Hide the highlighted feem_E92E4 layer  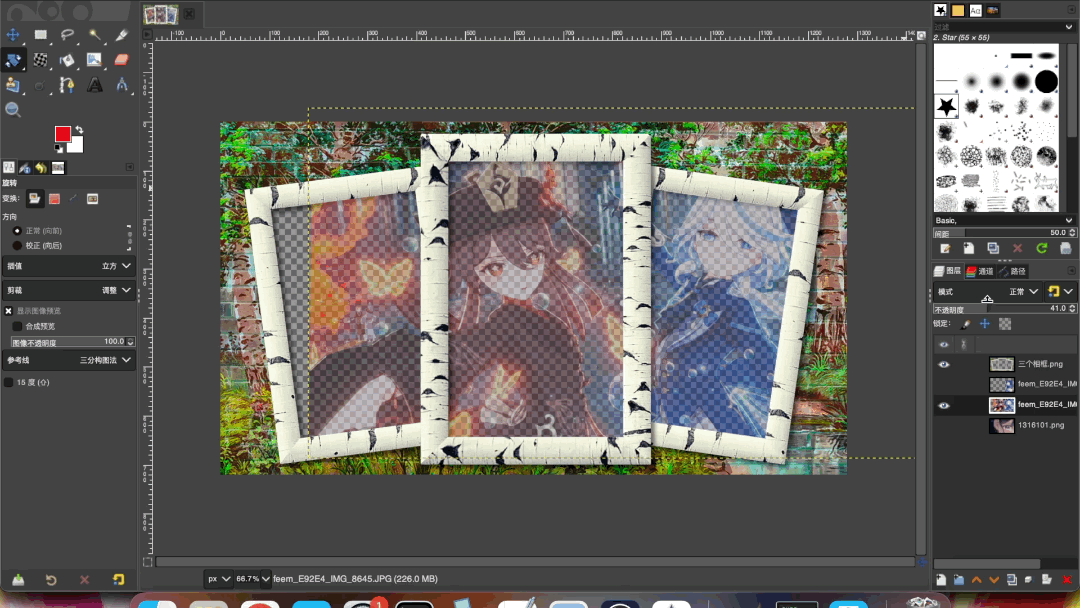944,406
